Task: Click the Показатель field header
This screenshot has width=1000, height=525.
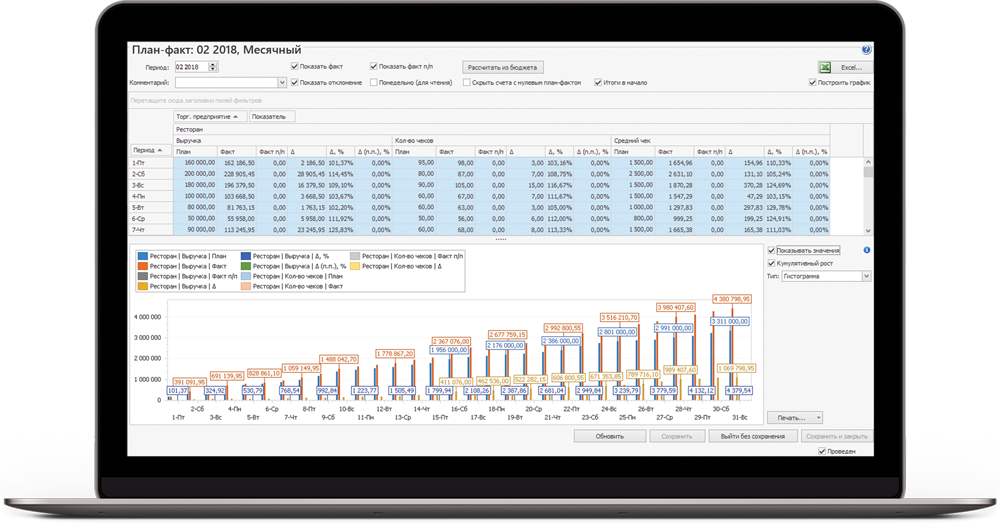Action: click(268, 116)
